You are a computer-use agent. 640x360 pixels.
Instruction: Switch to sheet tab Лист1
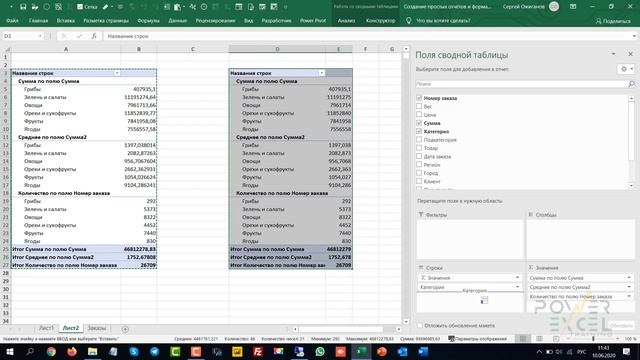tap(46, 328)
